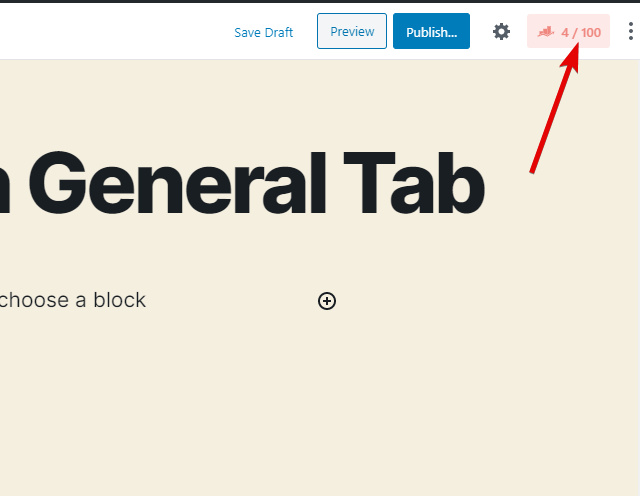The width and height of the screenshot is (640, 496).
Task: Click the add block plus icon
Action: [327, 300]
